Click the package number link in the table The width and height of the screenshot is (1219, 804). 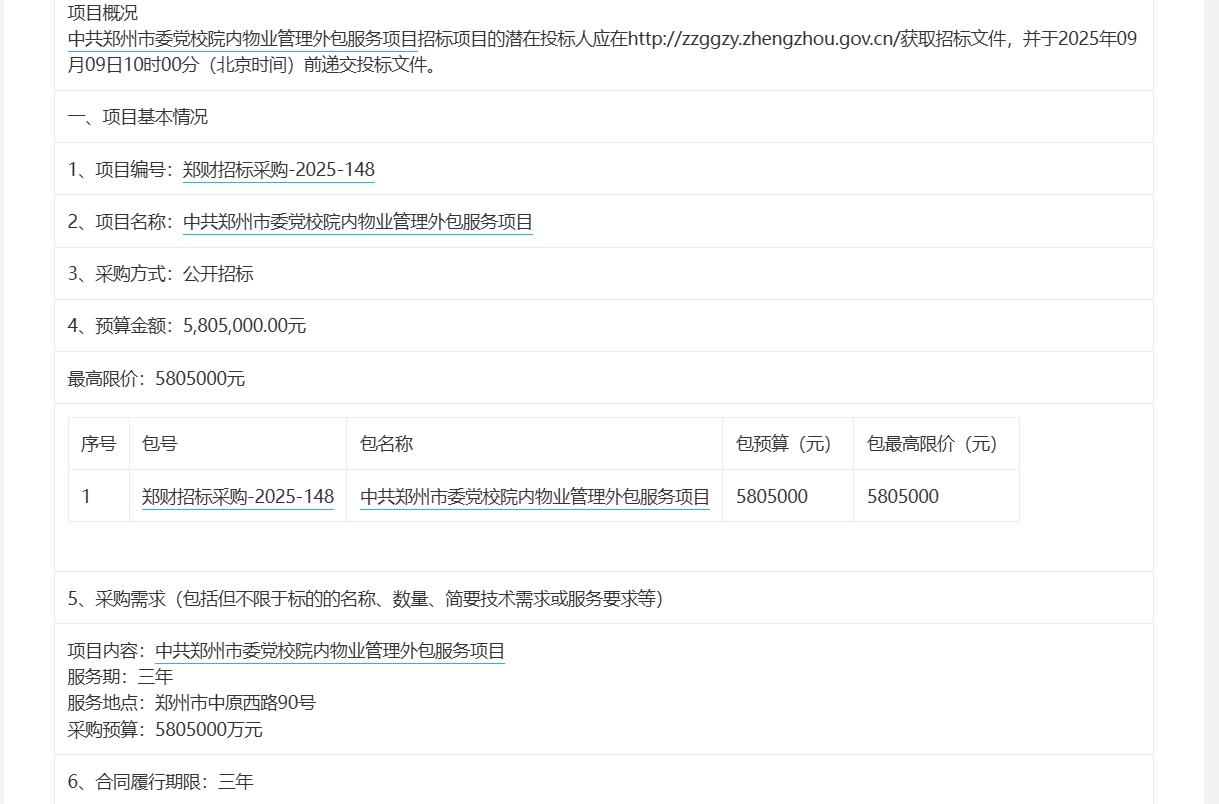tap(238, 496)
